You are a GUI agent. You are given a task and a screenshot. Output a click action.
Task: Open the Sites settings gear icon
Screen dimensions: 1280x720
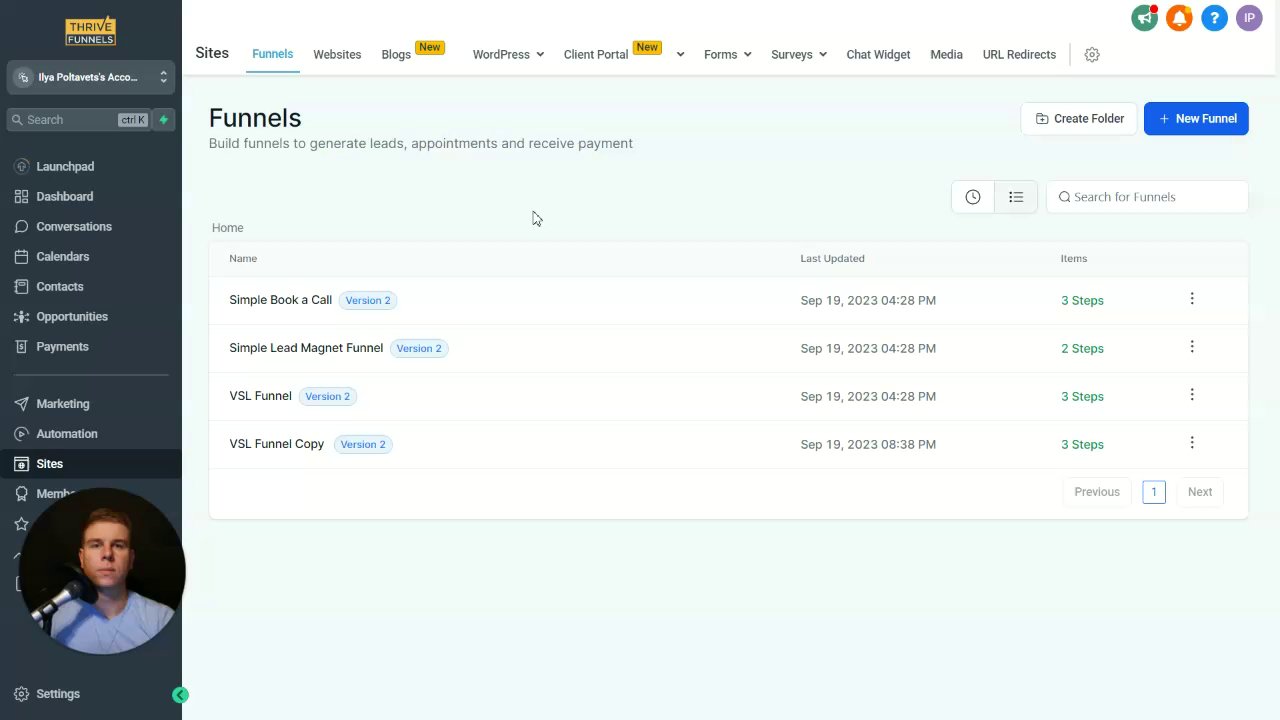pos(1092,55)
